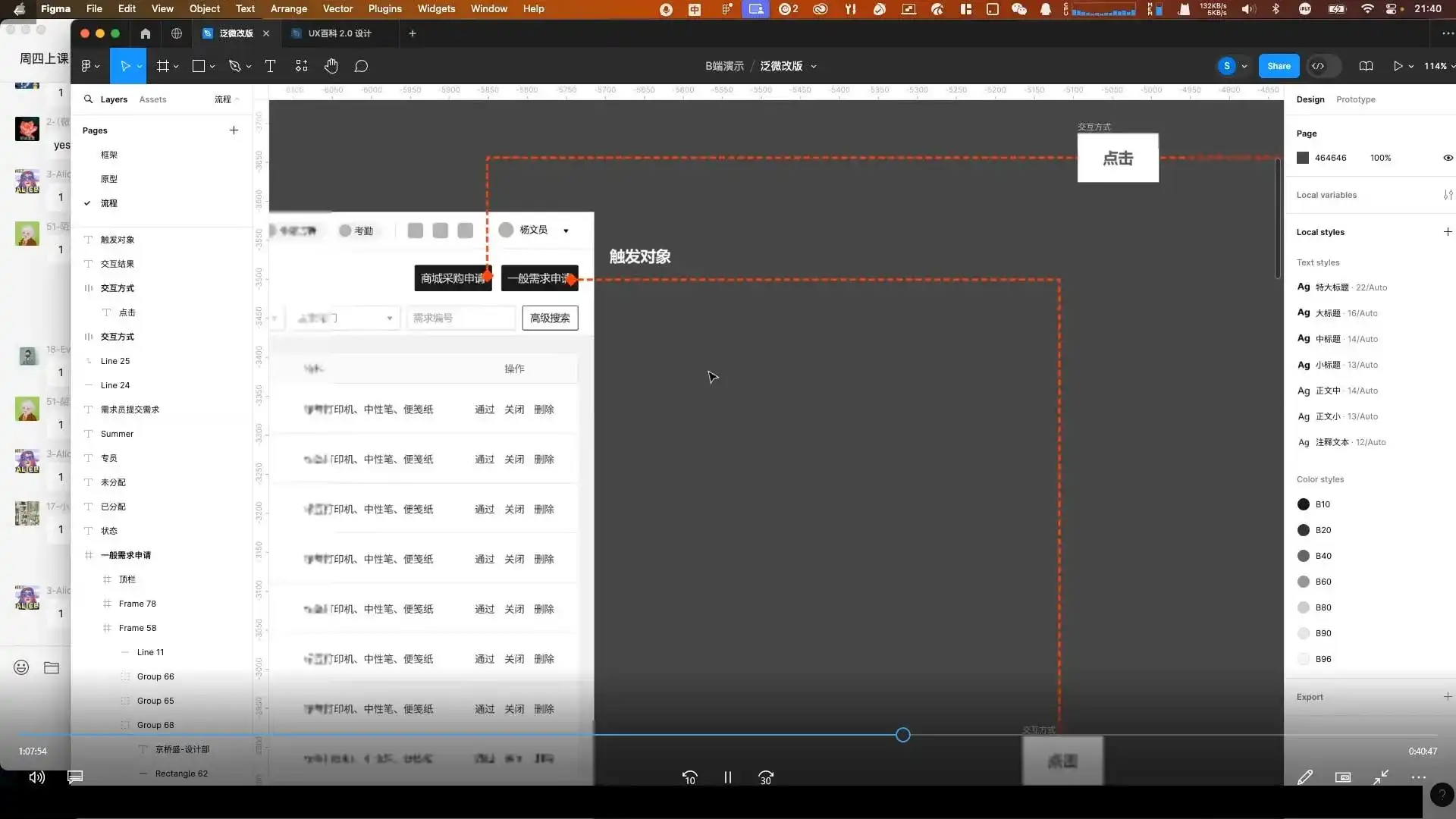Open Local variables settings icon
This screenshot has width=1456, height=819.
coord(1447,195)
